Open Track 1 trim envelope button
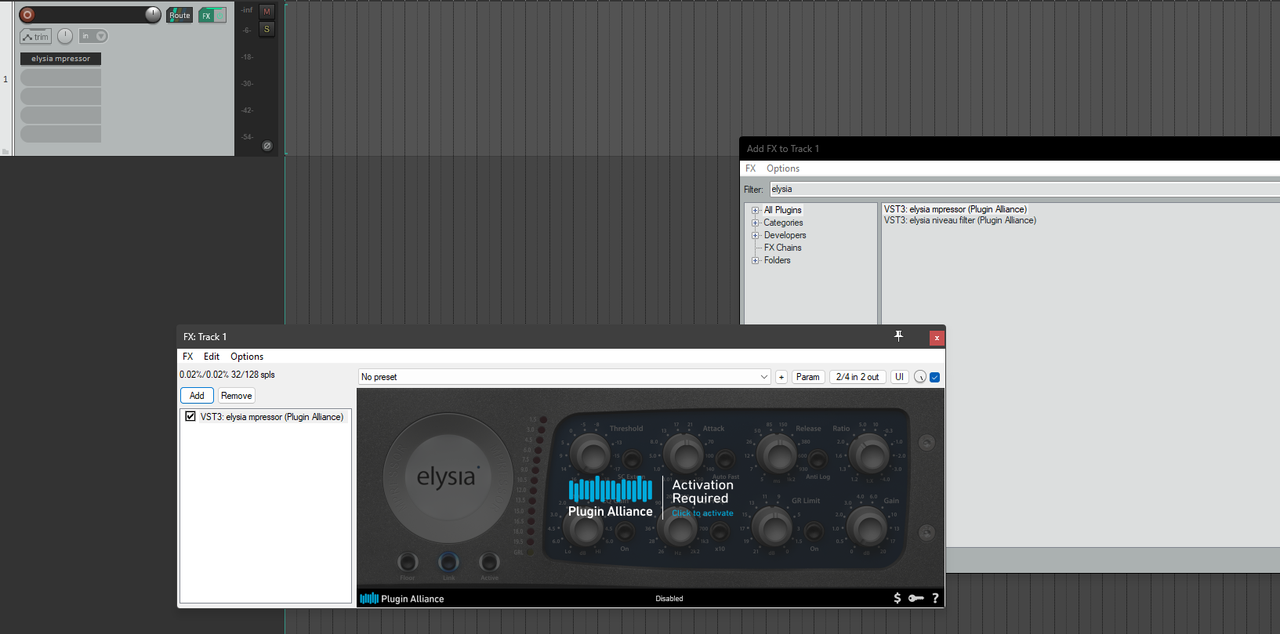 tap(35, 37)
